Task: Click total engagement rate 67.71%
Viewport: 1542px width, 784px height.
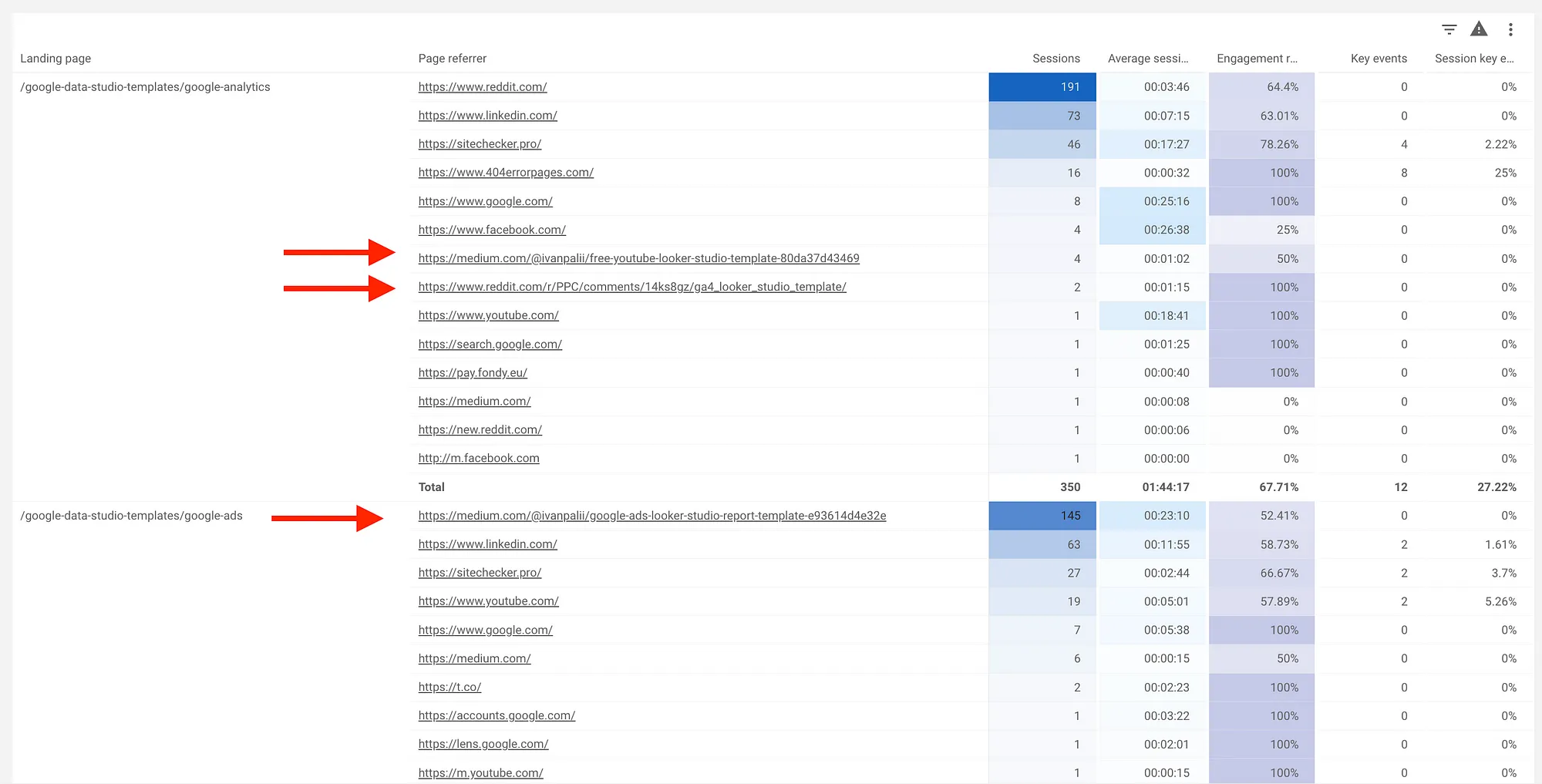Action: pyautogui.click(x=1278, y=487)
